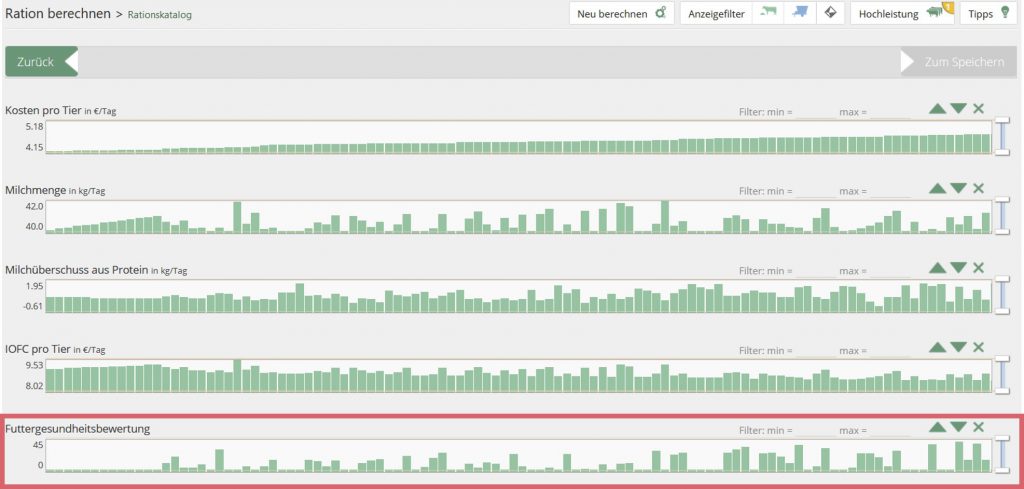The width and height of the screenshot is (1024, 489).
Task: Sort Milchmenge descending with down triangle
Action: click(958, 188)
